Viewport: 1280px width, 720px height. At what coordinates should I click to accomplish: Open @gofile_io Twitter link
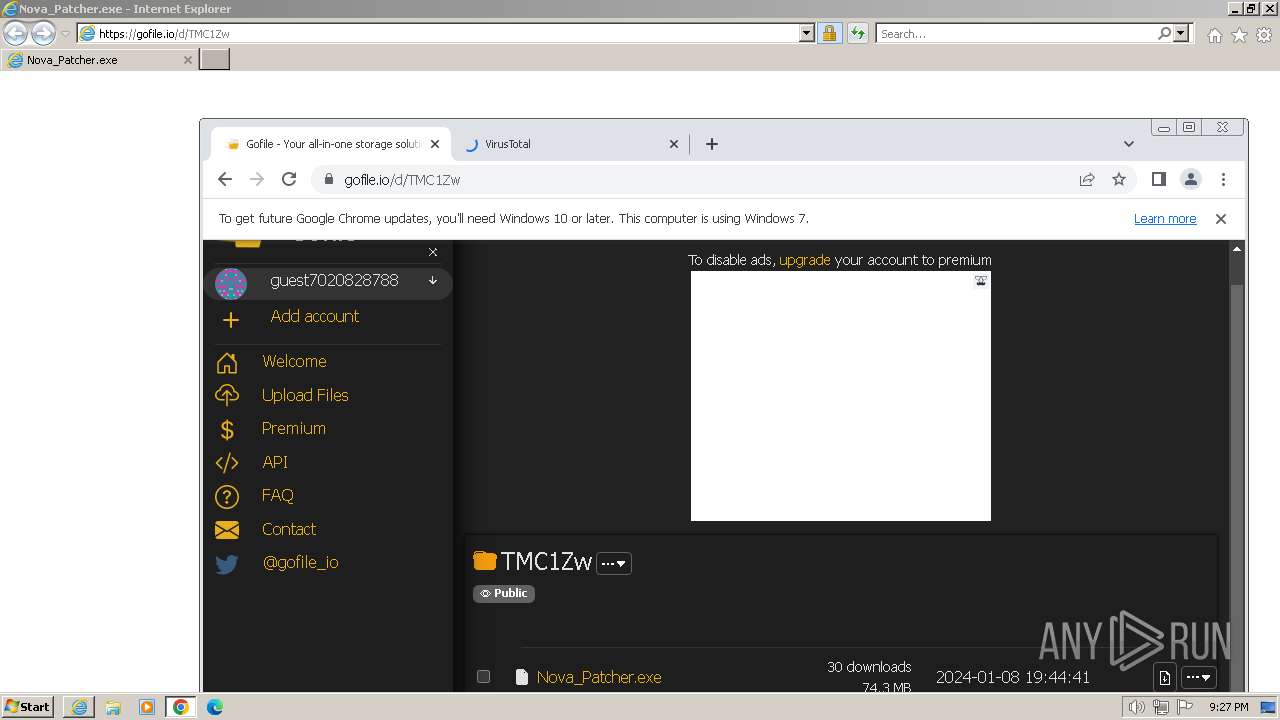pos(301,562)
